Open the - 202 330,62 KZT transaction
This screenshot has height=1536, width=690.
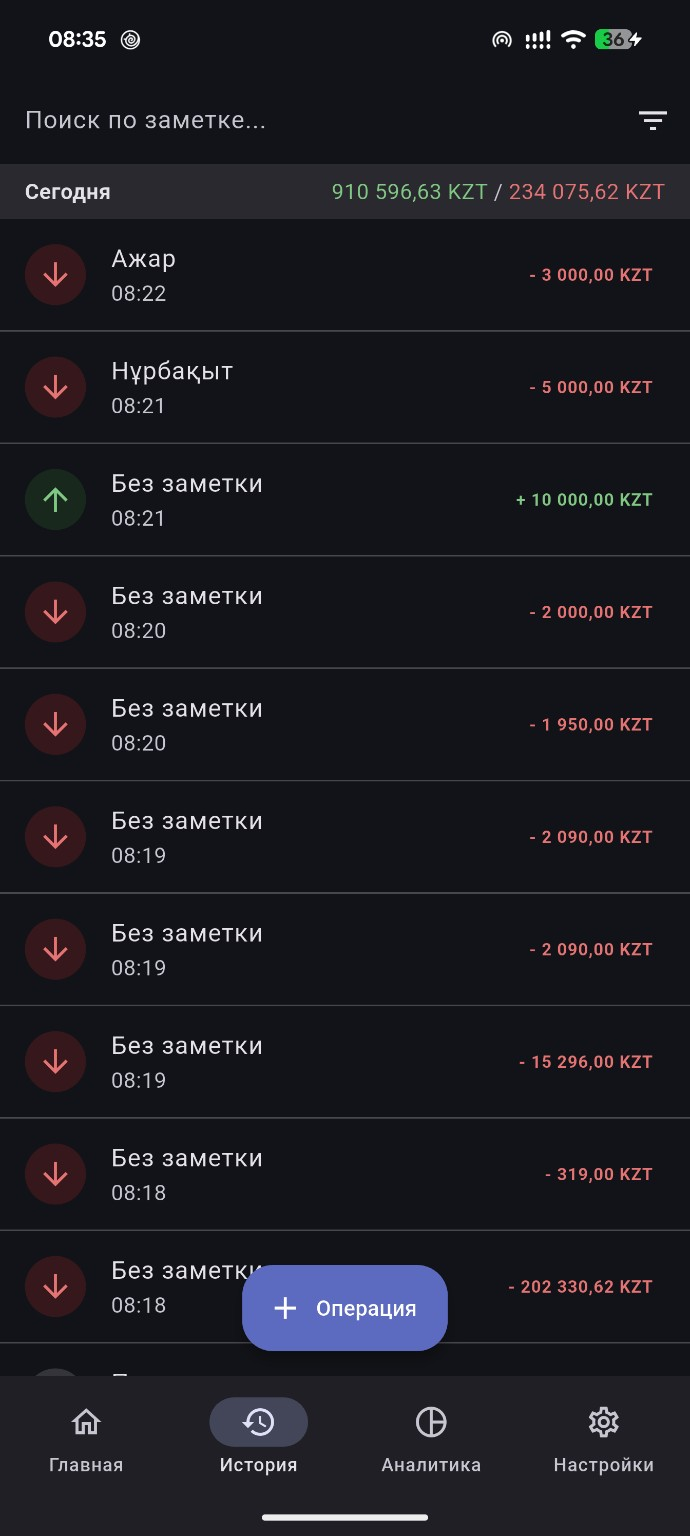pos(345,1287)
